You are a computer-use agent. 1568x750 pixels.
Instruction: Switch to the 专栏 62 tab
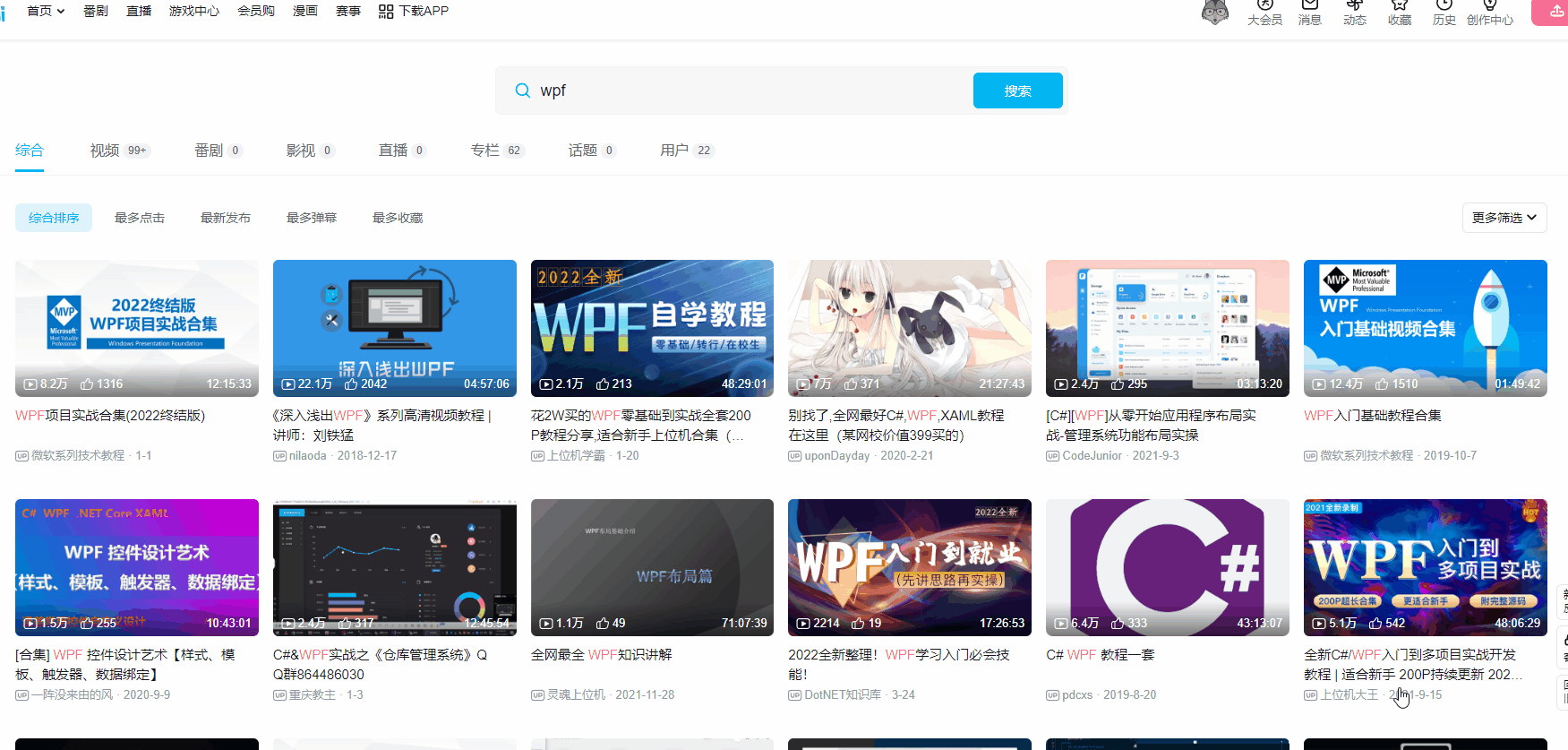(497, 151)
